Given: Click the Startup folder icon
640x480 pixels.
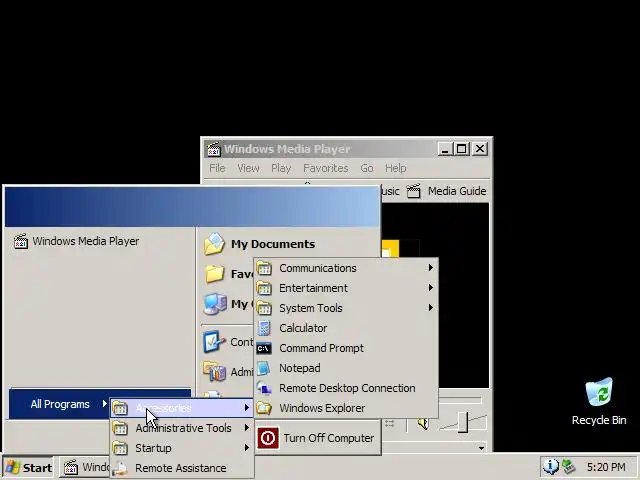Looking at the screenshot, I should point(120,448).
